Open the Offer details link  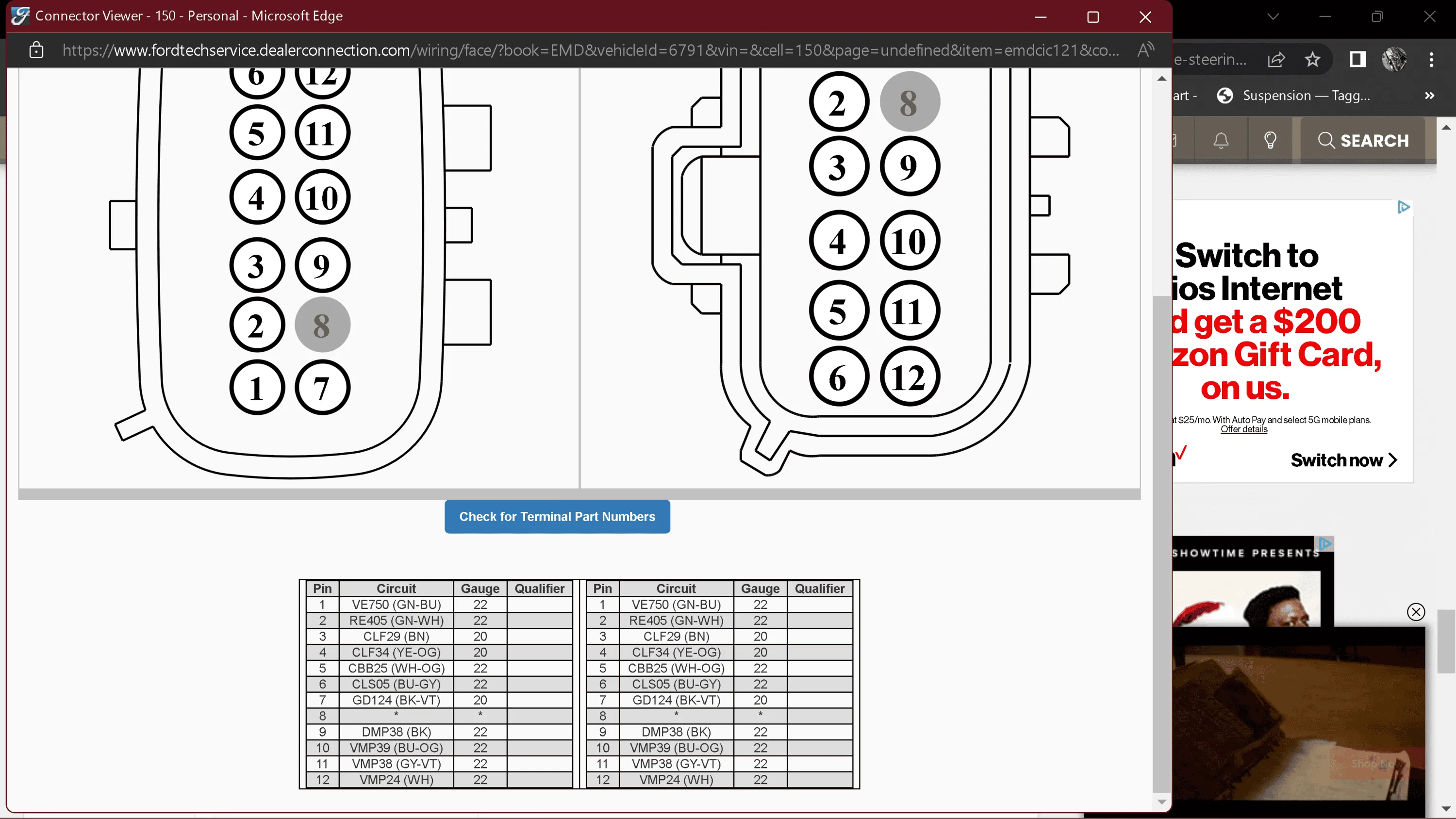click(1243, 429)
